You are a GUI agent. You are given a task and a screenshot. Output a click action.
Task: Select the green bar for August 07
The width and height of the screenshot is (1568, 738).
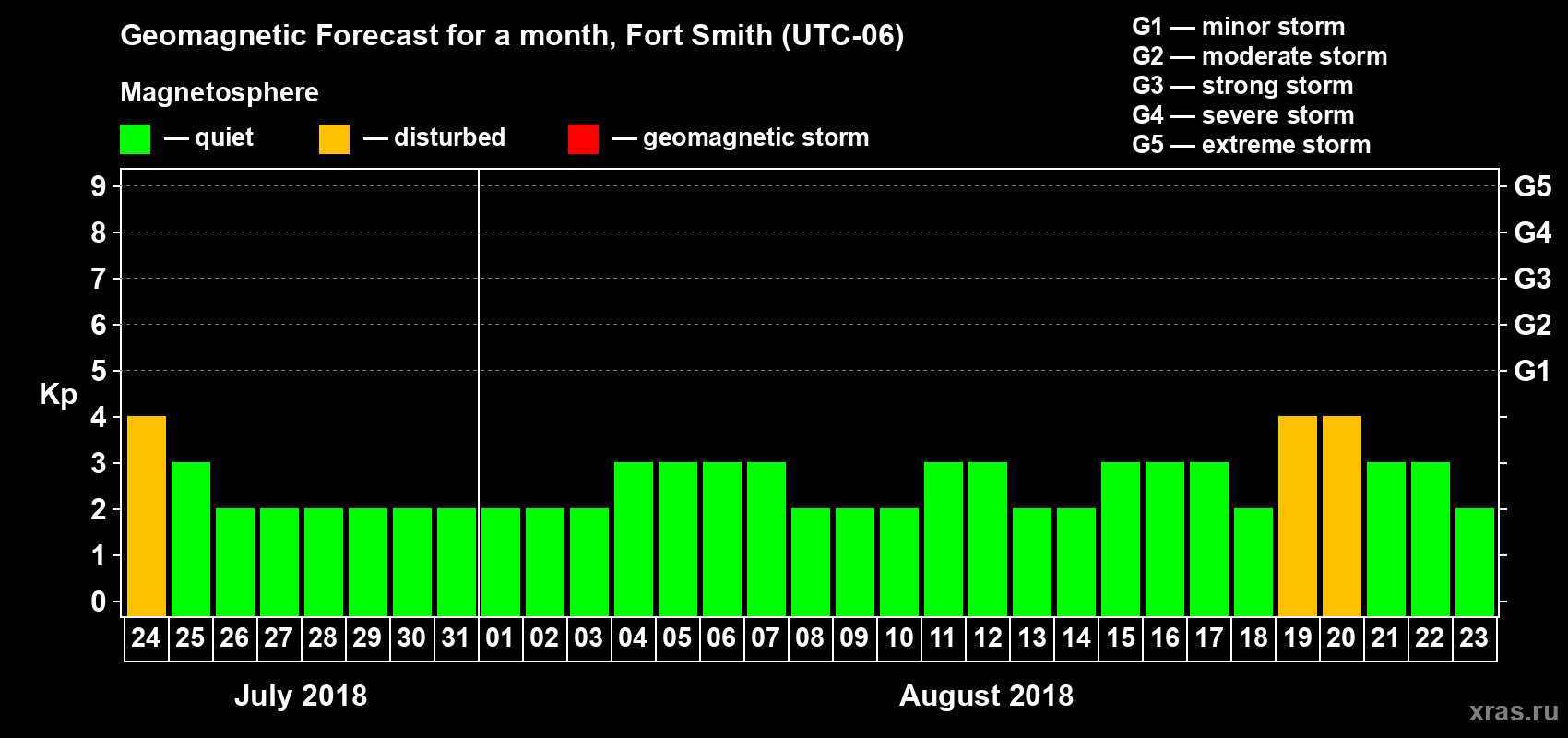(x=766, y=539)
